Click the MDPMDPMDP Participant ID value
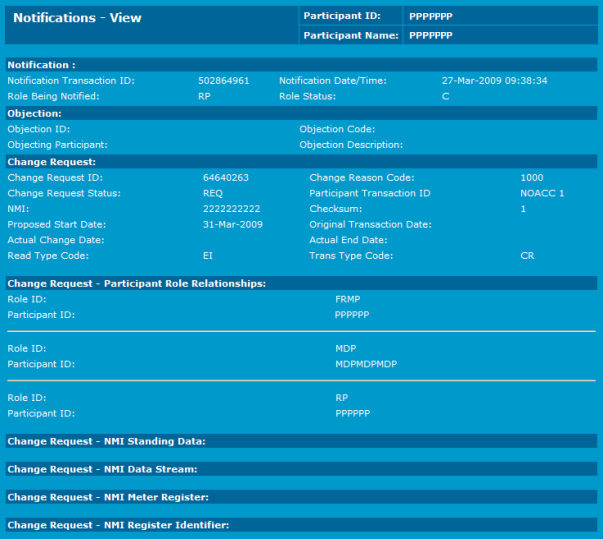 [x=366, y=364]
